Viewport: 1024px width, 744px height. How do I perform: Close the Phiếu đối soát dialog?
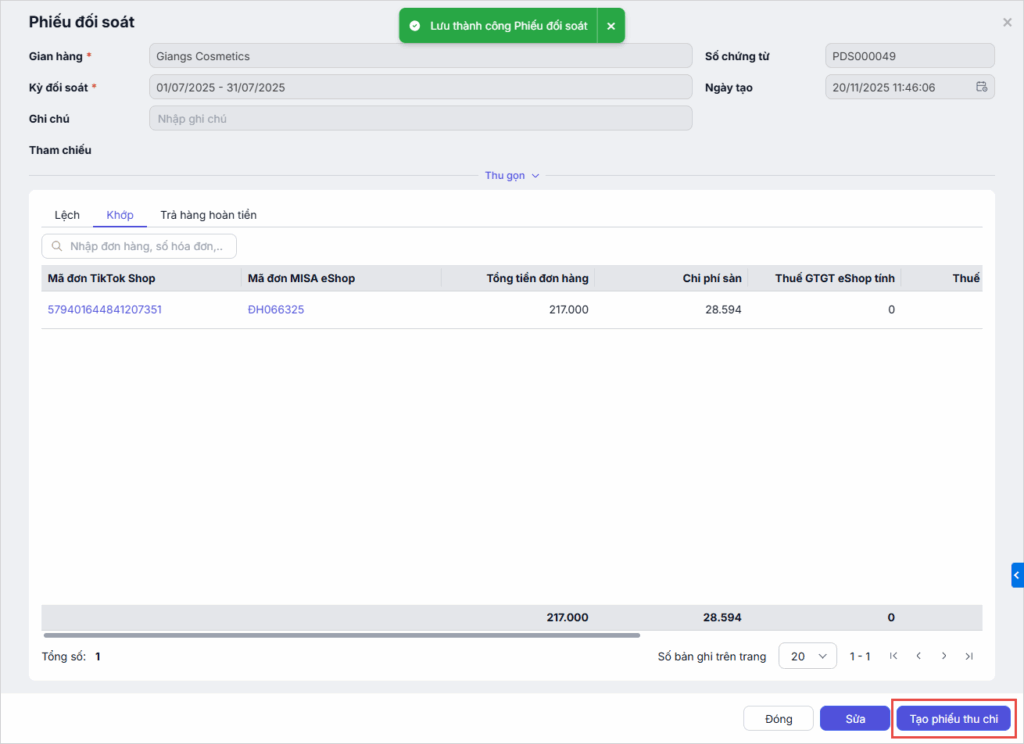pos(1007,22)
